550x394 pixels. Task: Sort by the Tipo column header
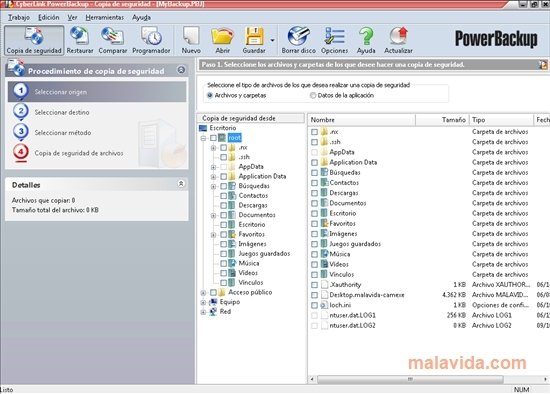point(501,120)
